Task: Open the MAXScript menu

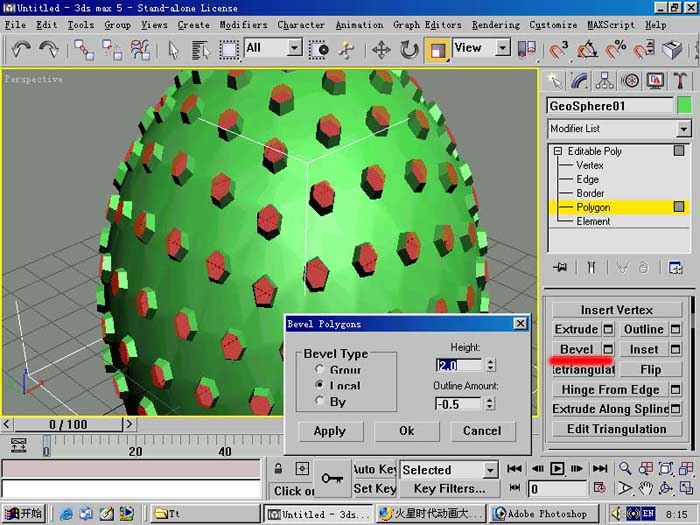Action: pyautogui.click(x=611, y=25)
